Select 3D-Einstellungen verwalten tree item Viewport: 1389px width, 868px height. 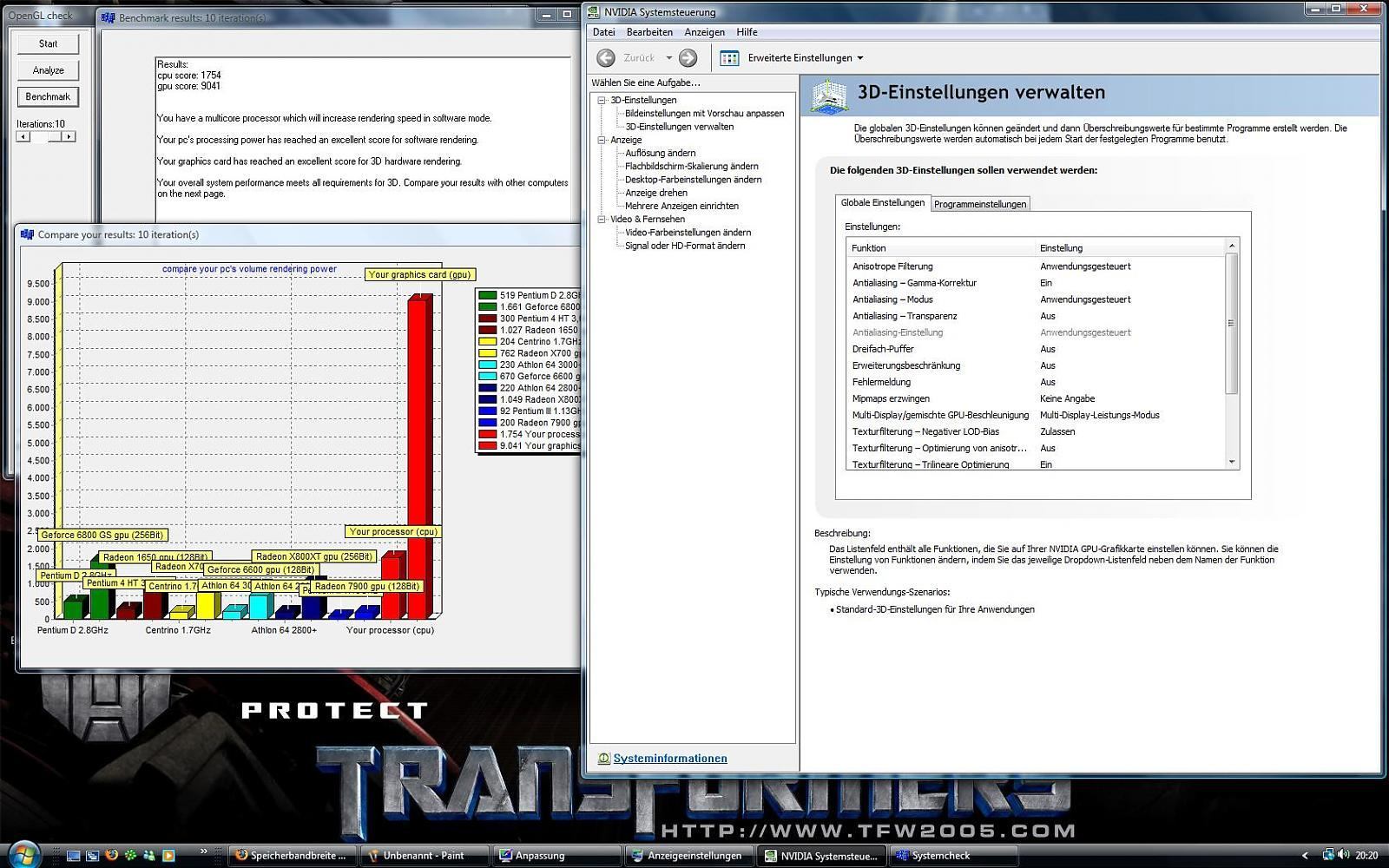(x=679, y=127)
